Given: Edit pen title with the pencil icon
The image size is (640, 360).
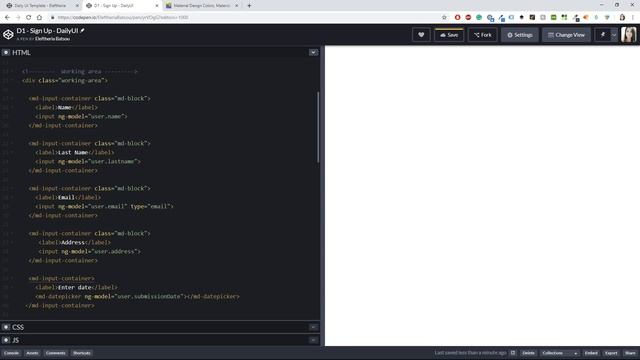Looking at the screenshot, I should coord(82,31).
